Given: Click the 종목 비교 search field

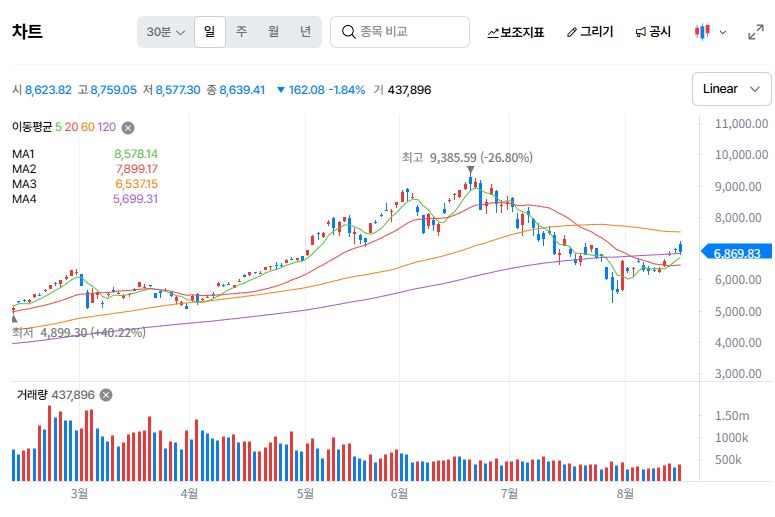Looking at the screenshot, I should pos(399,32).
